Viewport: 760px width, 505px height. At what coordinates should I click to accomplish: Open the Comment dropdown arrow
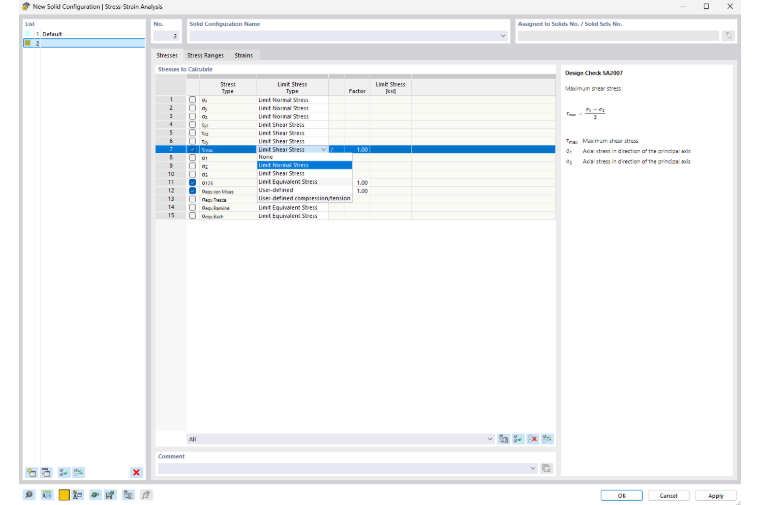(533, 468)
